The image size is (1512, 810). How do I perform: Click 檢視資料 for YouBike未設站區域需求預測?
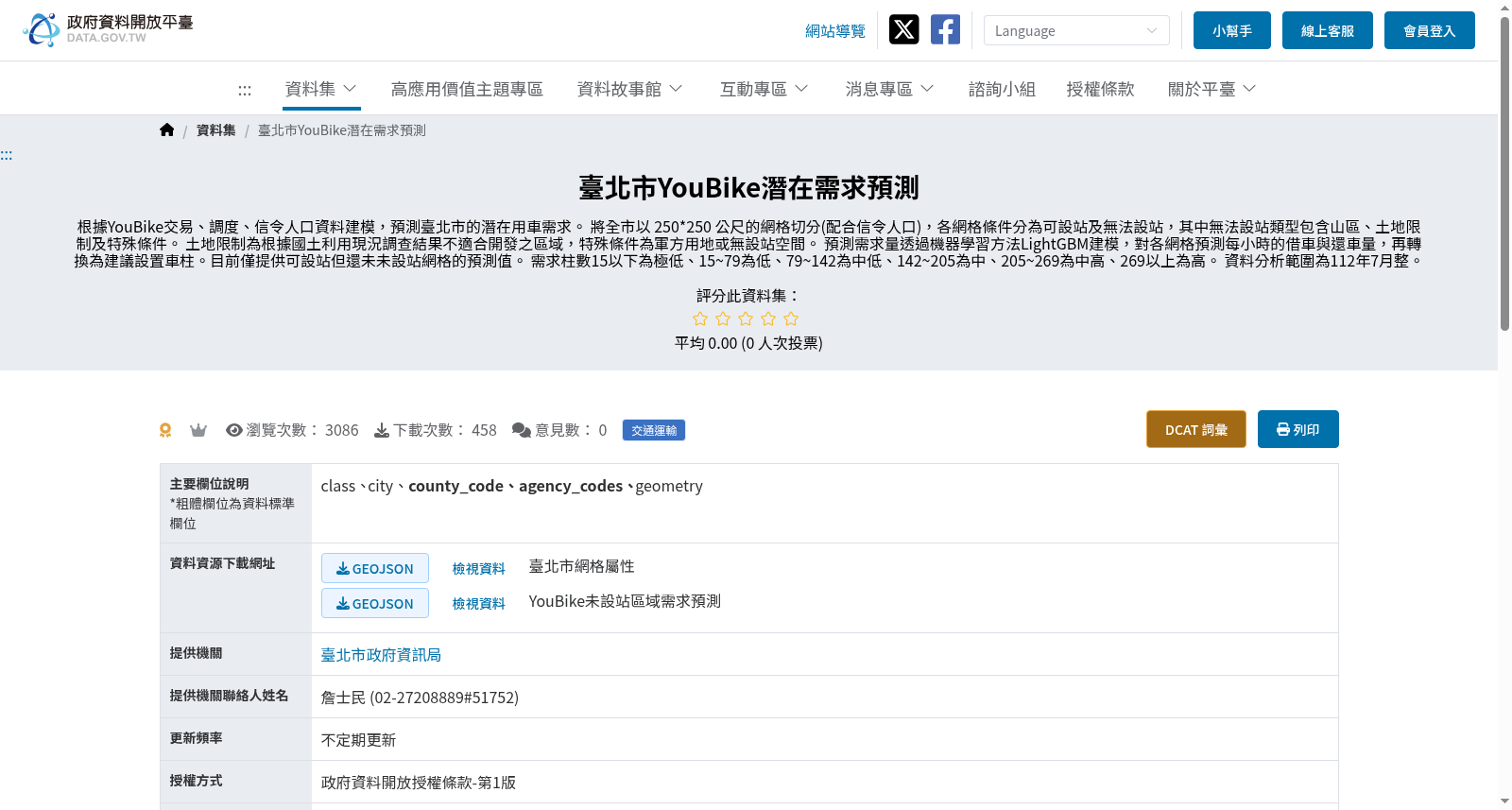(479, 603)
